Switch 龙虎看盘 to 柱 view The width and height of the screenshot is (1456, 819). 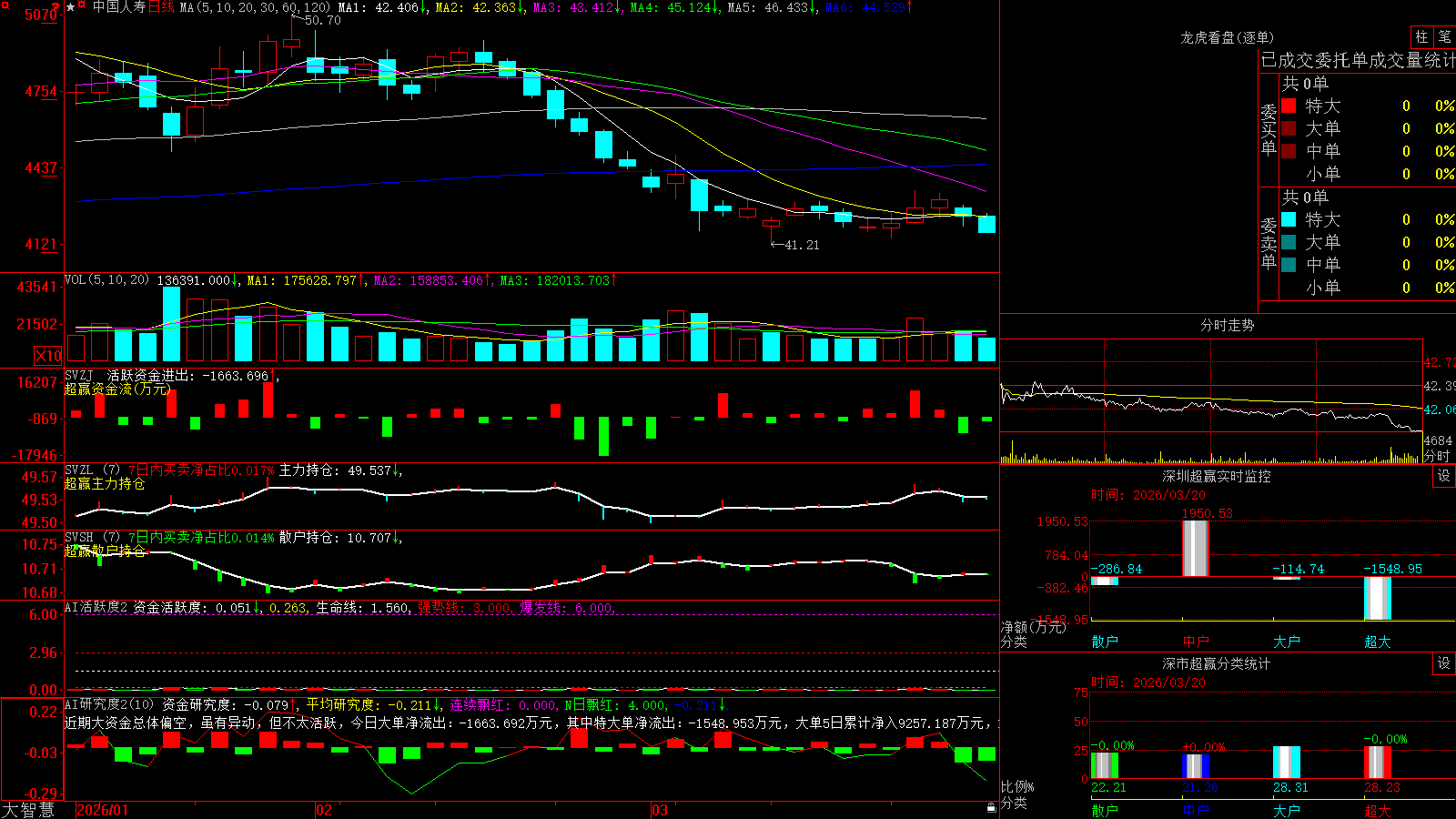pyautogui.click(x=1421, y=36)
